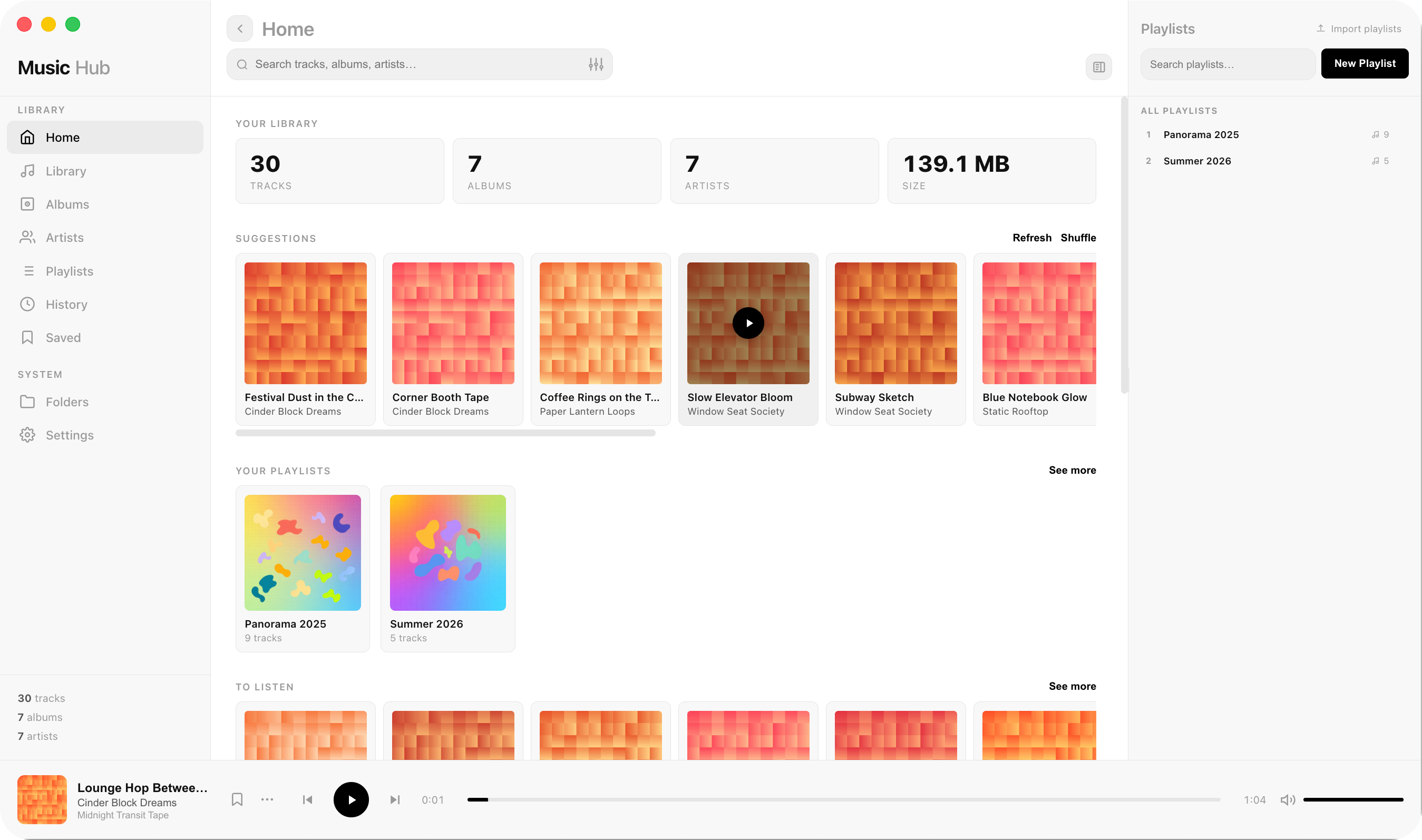Image resolution: width=1422 pixels, height=840 pixels.
Task: Select Coffee Rings suggestion card
Action: pos(601,339)
